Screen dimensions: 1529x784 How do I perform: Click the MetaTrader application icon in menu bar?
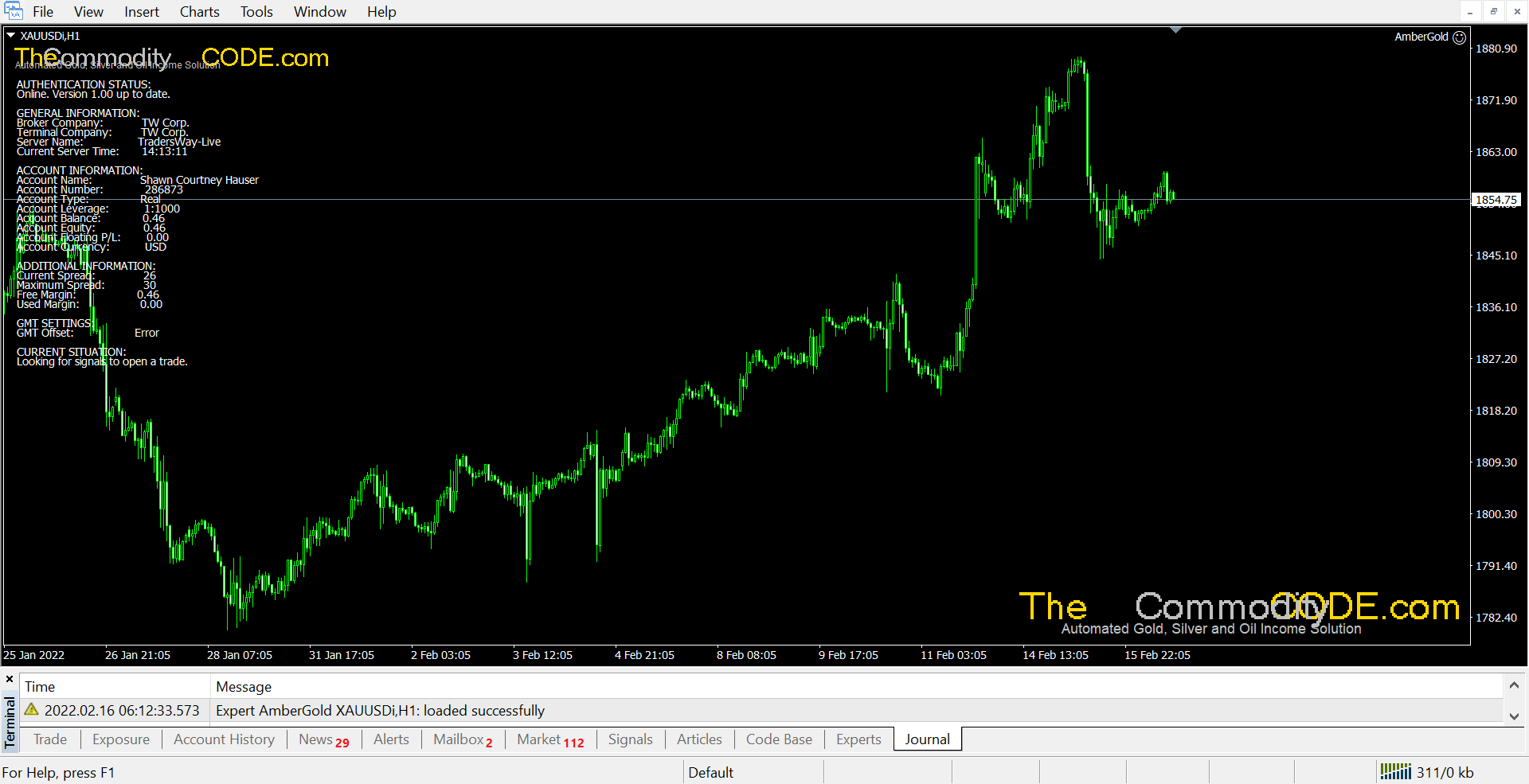click(14, 11)
